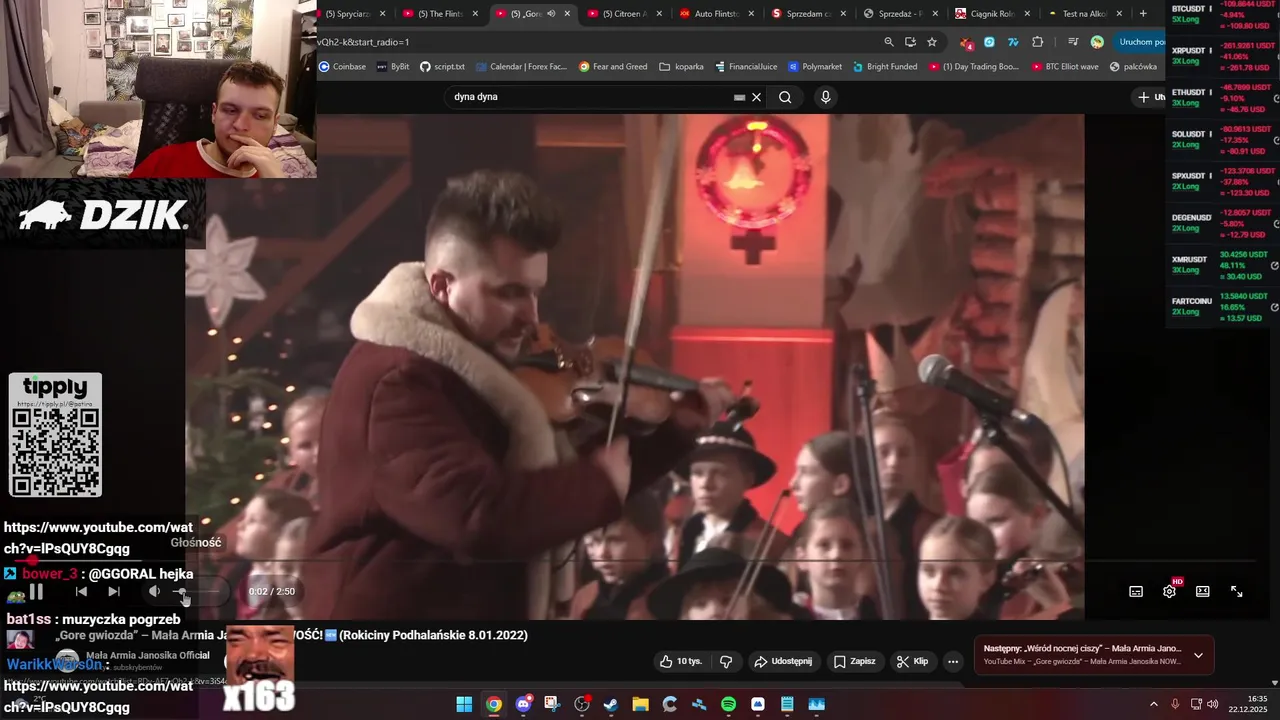Open Fear and Greed bookmark
The height and width of the screenshot is (720, 1280).
point(613,67)
